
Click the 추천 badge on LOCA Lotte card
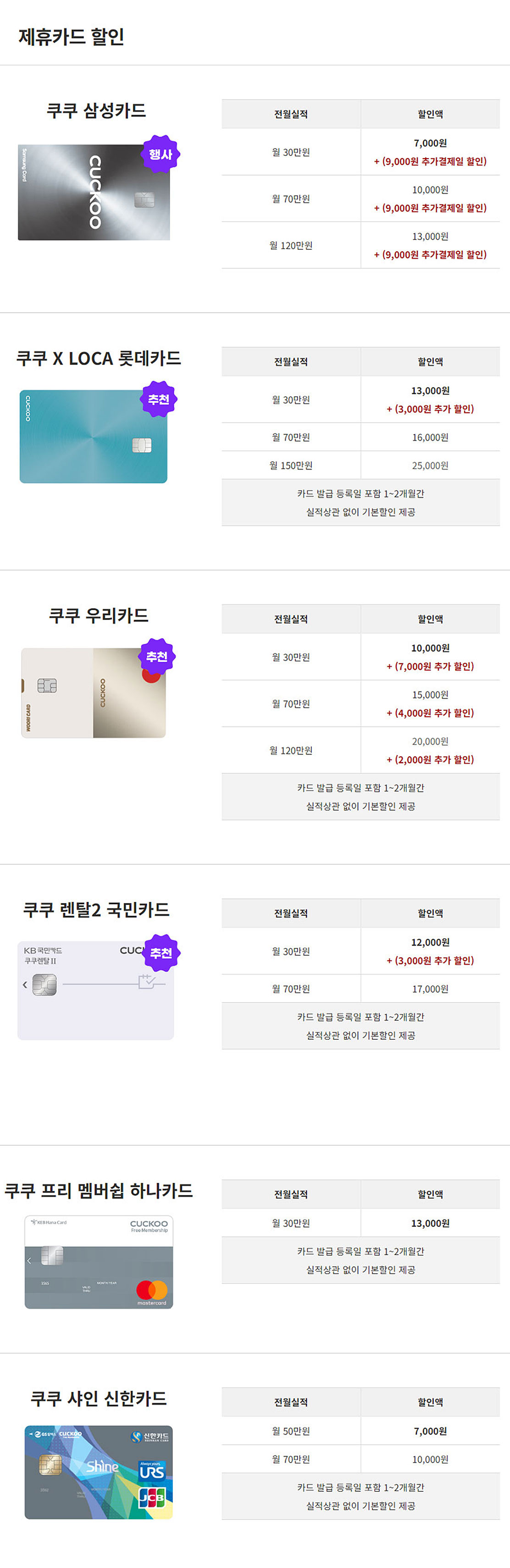pos(158,399)
